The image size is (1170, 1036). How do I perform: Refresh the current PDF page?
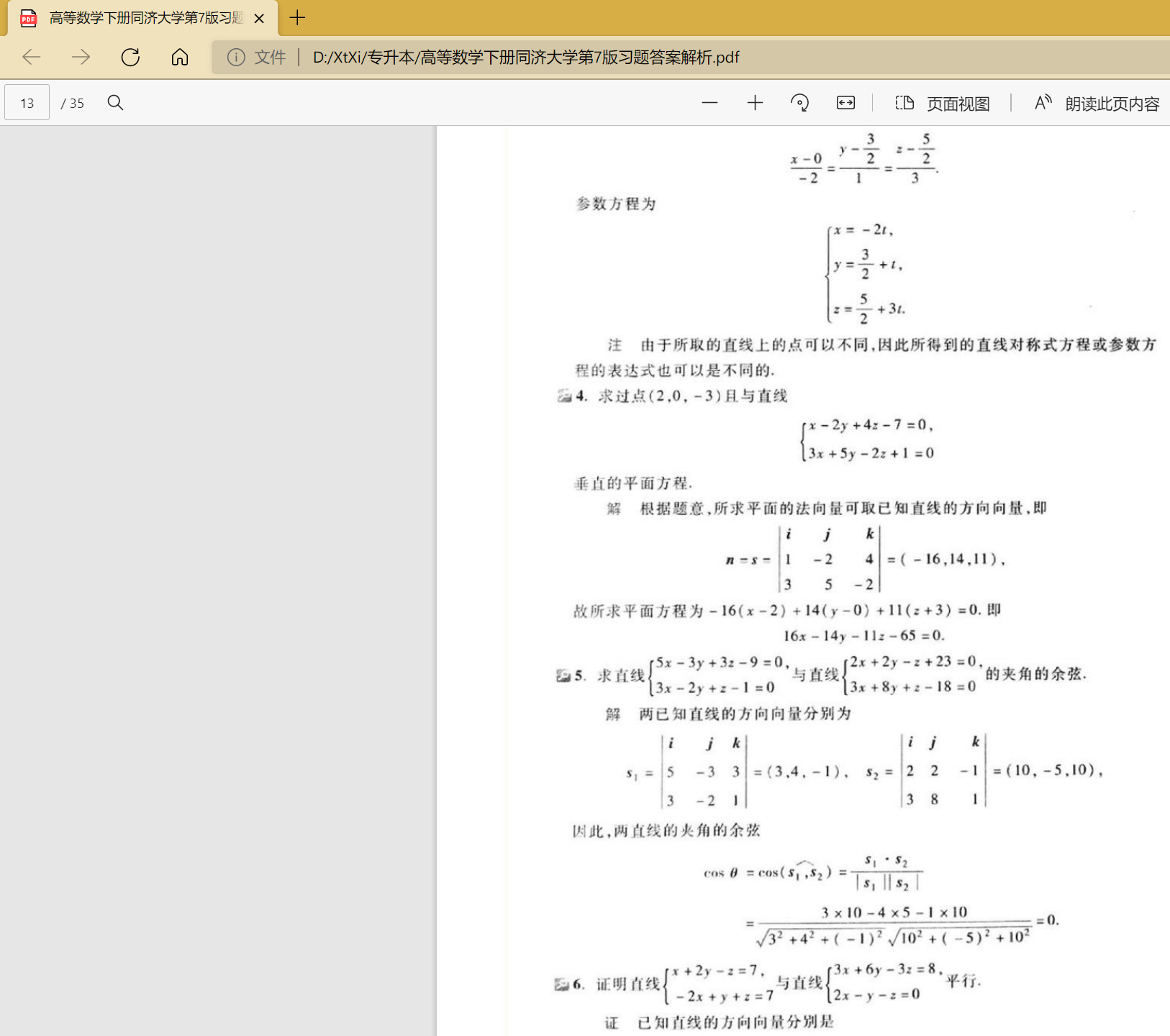click(x=130, y=57)
